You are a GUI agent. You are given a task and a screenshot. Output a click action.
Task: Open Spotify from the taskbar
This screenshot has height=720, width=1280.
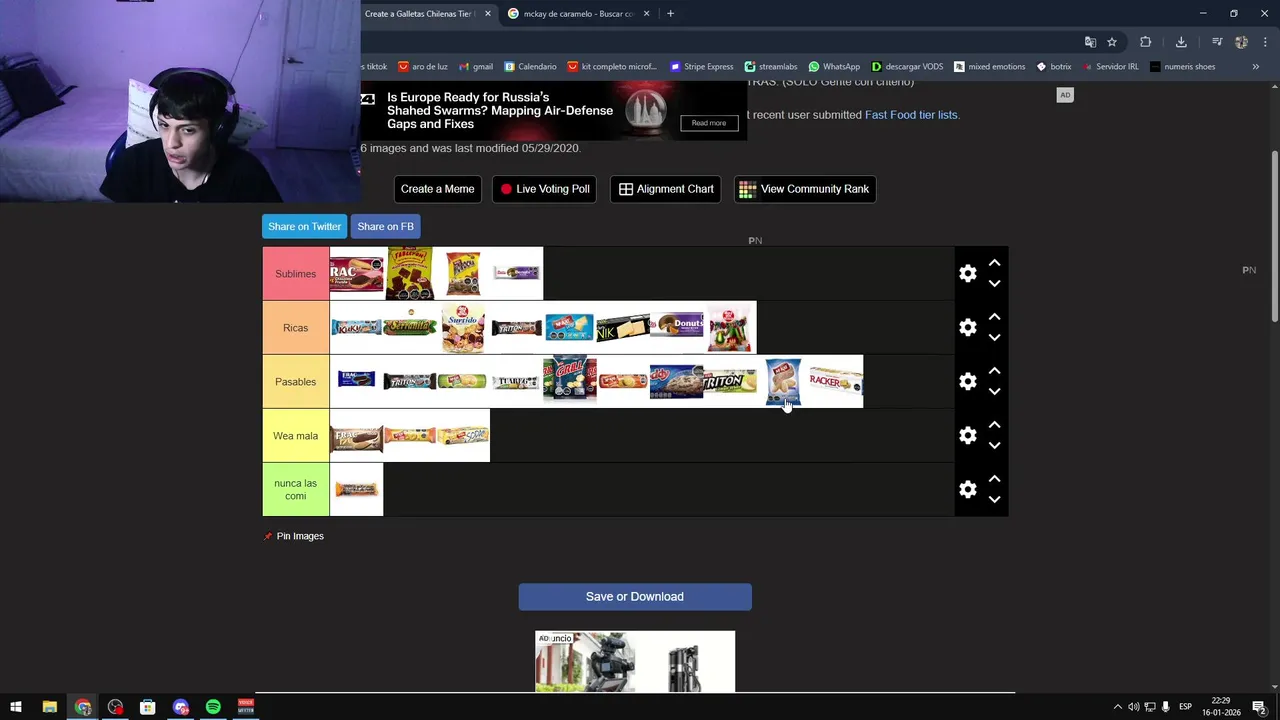(213, 707)
